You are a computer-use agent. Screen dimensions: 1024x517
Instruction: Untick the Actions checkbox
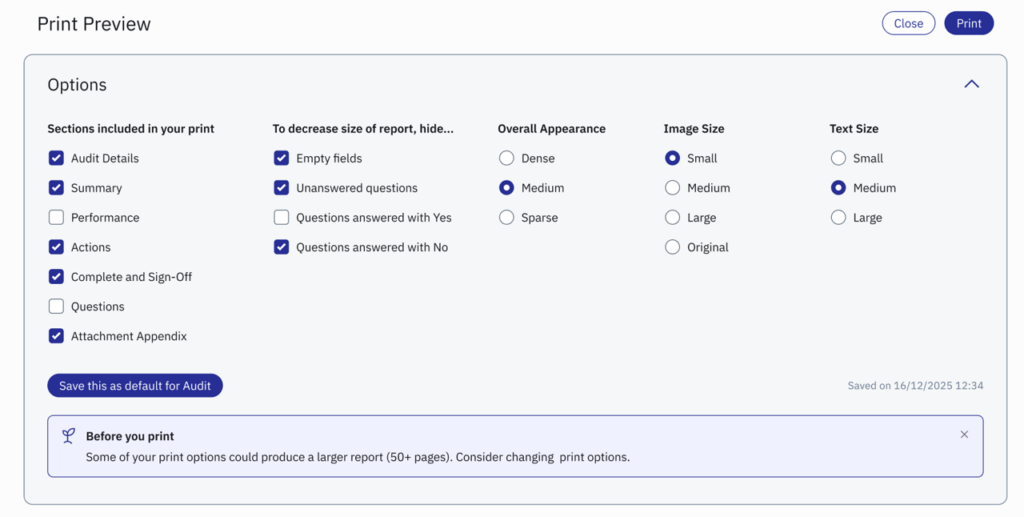coord(56,247)
